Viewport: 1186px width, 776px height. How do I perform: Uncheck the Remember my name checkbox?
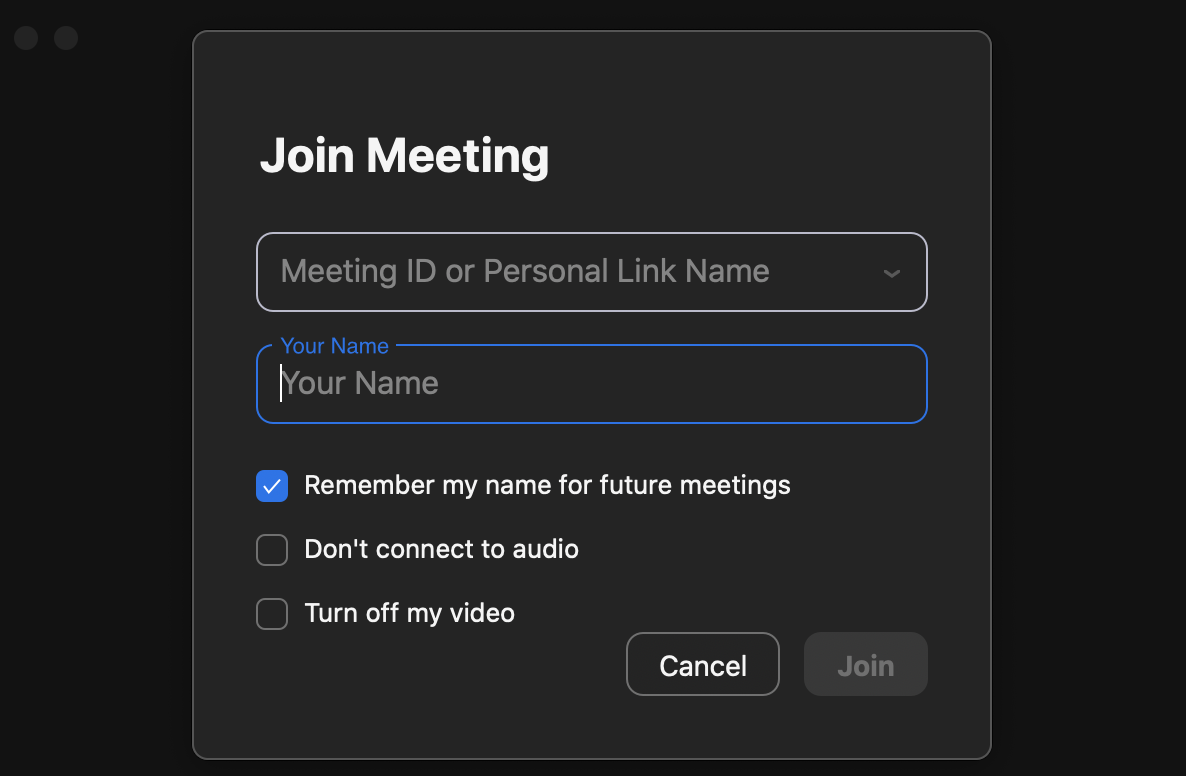coord(272,486)
